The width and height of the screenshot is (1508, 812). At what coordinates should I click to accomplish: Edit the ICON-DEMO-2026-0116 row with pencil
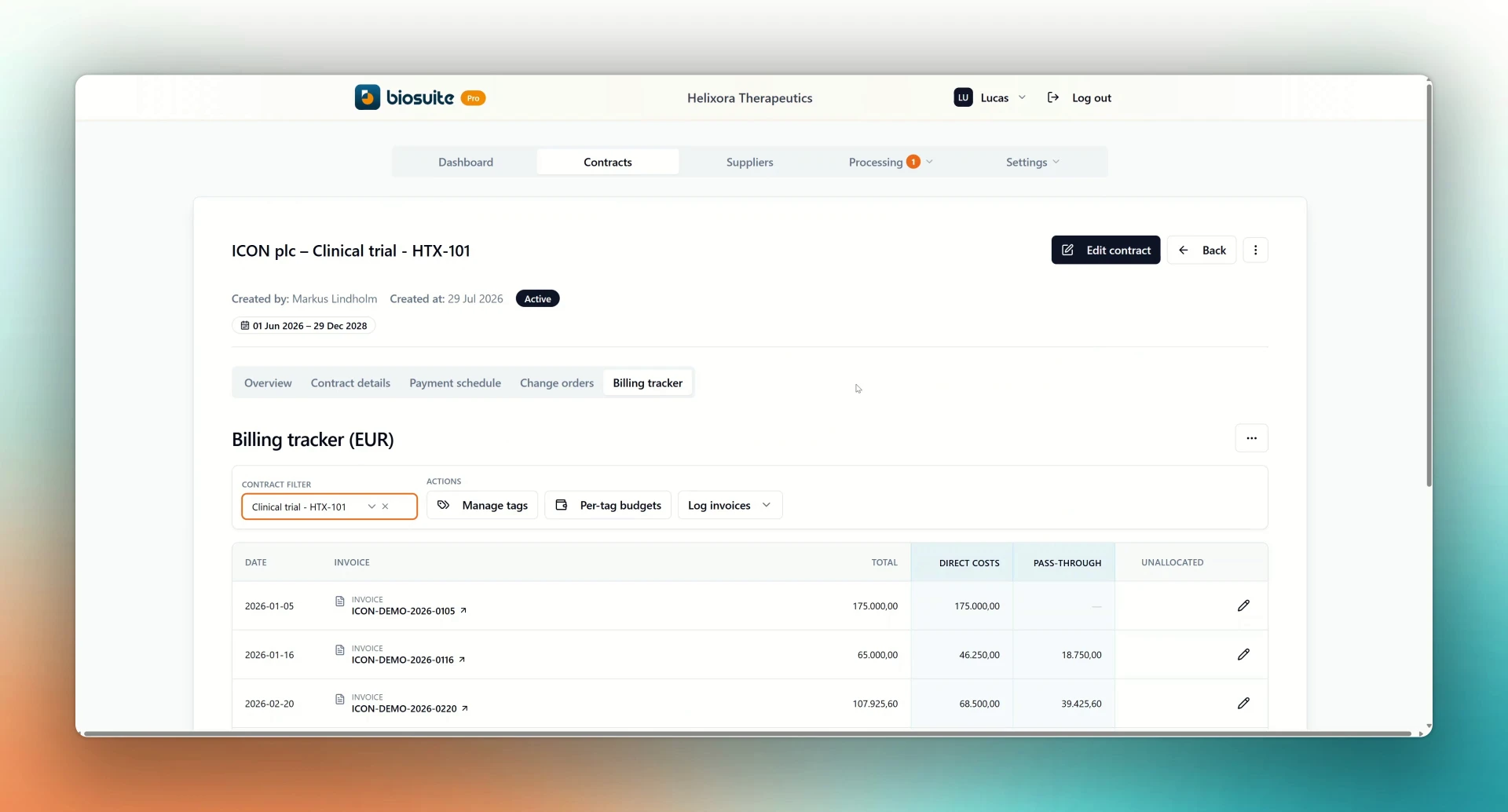click(1243, 654)
